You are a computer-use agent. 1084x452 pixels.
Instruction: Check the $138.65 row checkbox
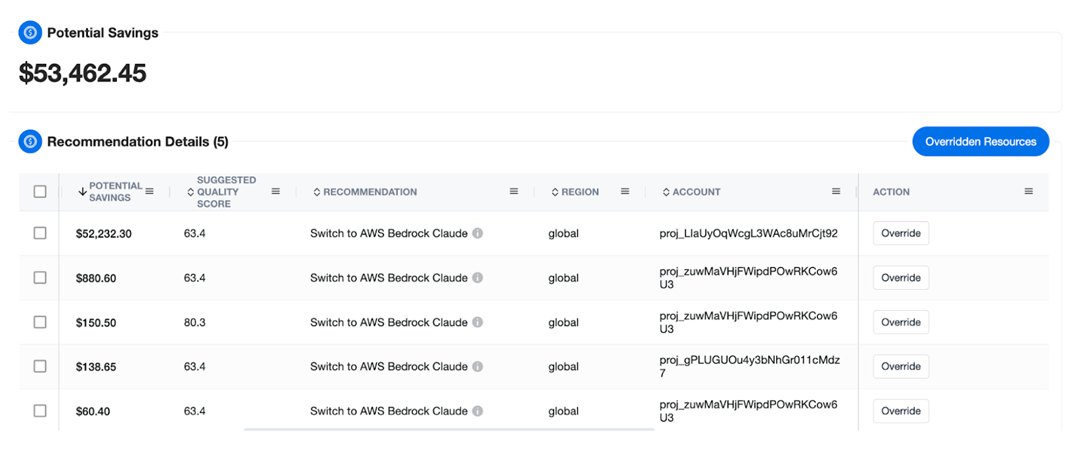[x=40, y=366]
